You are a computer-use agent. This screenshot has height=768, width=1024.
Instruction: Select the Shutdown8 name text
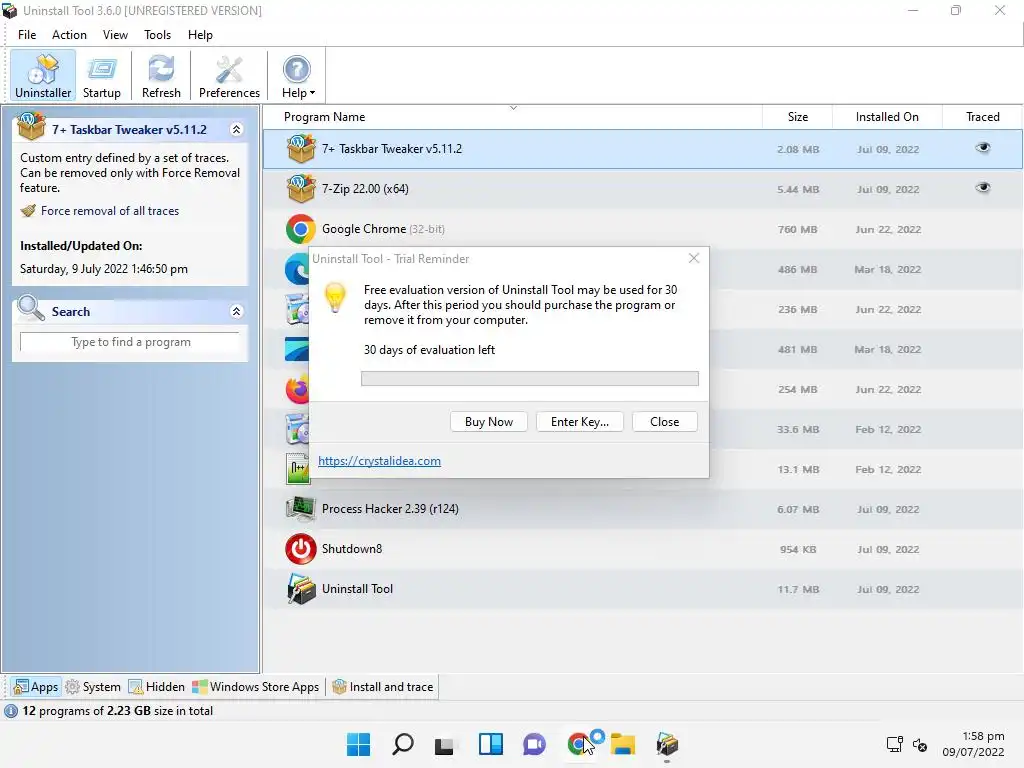pyautogui.click(x=351, y=549)
